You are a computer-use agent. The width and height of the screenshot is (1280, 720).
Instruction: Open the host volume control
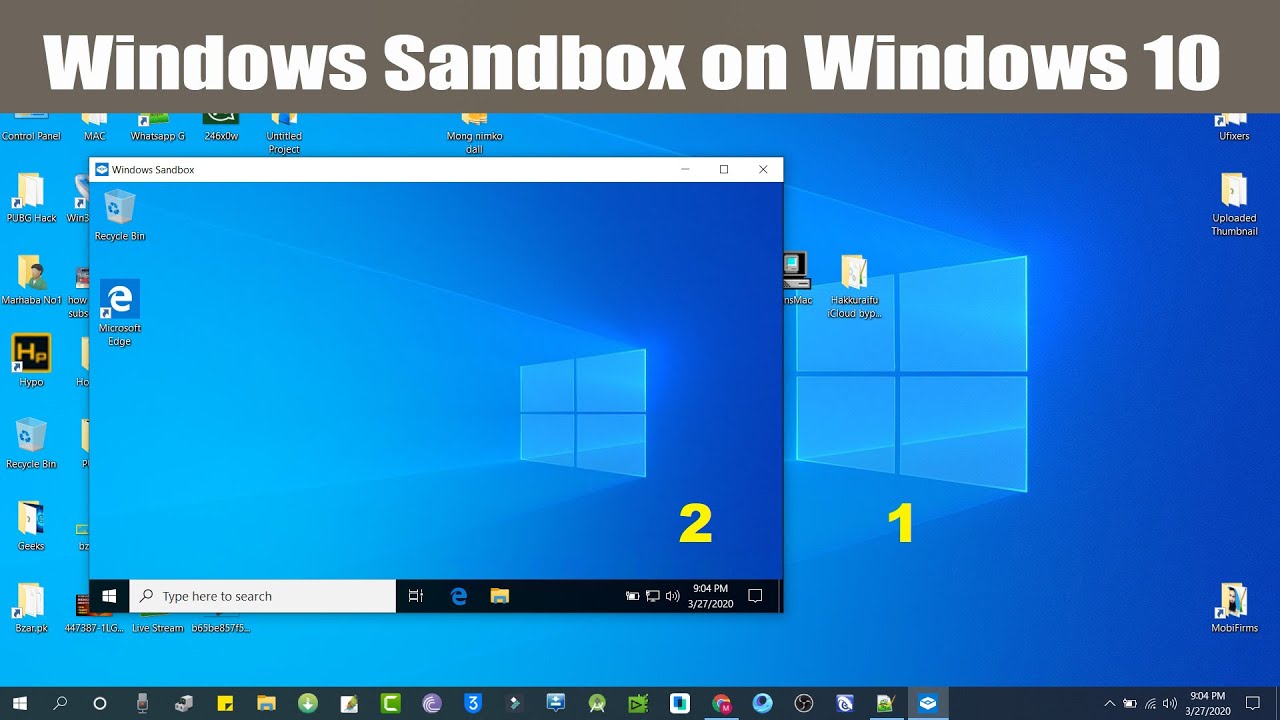click(1170, 703)
